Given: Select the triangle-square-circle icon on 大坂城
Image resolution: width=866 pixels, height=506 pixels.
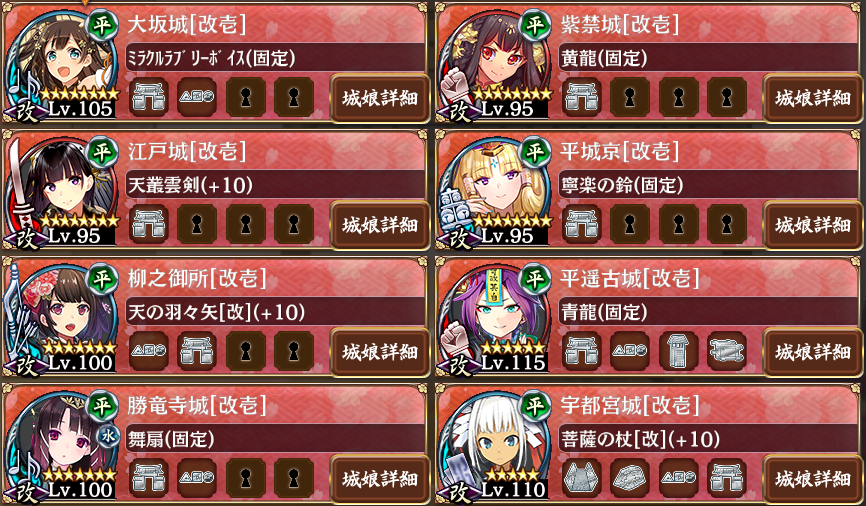Looking at the screenshot, I should tap(197, 97).
